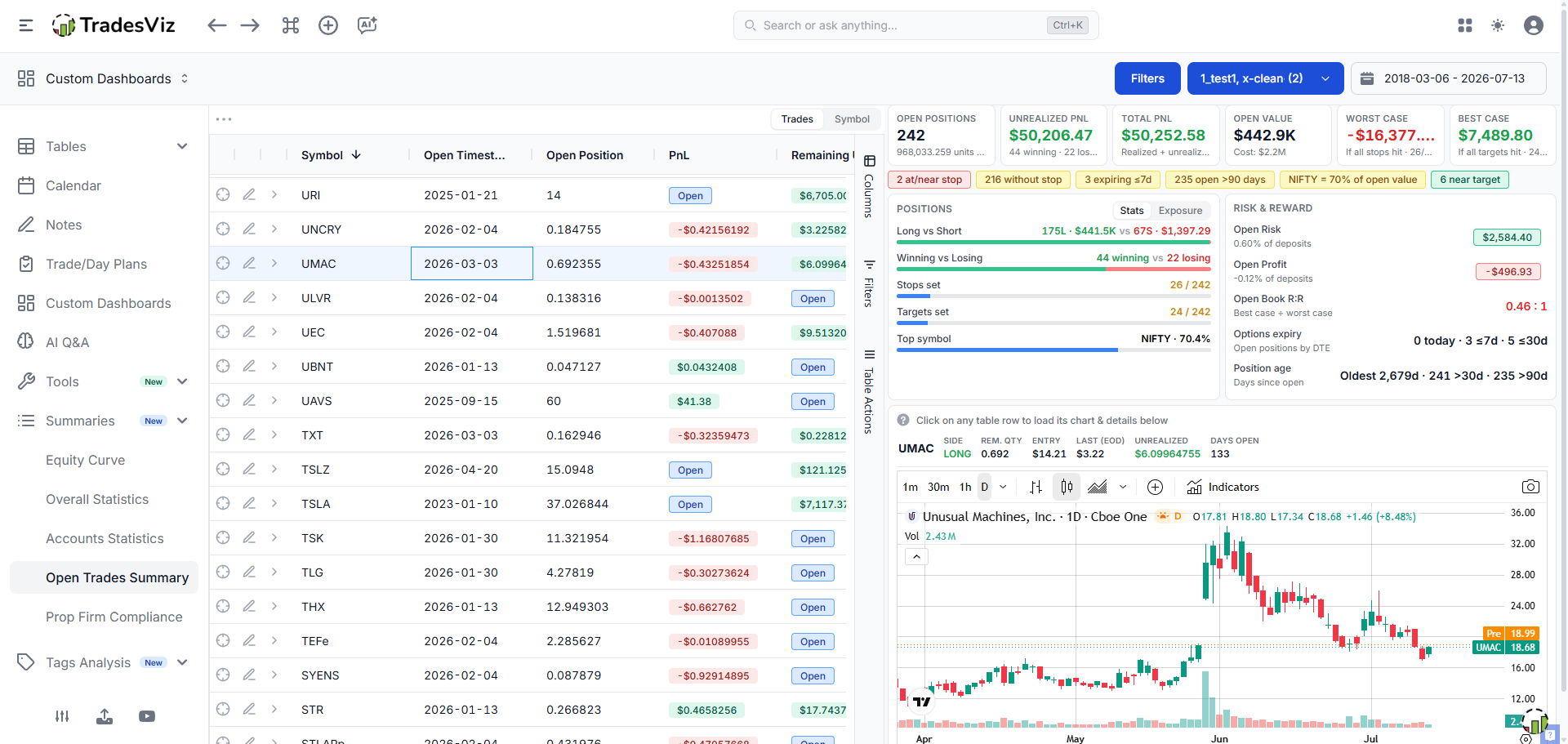Screen dimensions: 1568x744
Task: Open the Filters side panel of the table
Action: tap(869, 283)
